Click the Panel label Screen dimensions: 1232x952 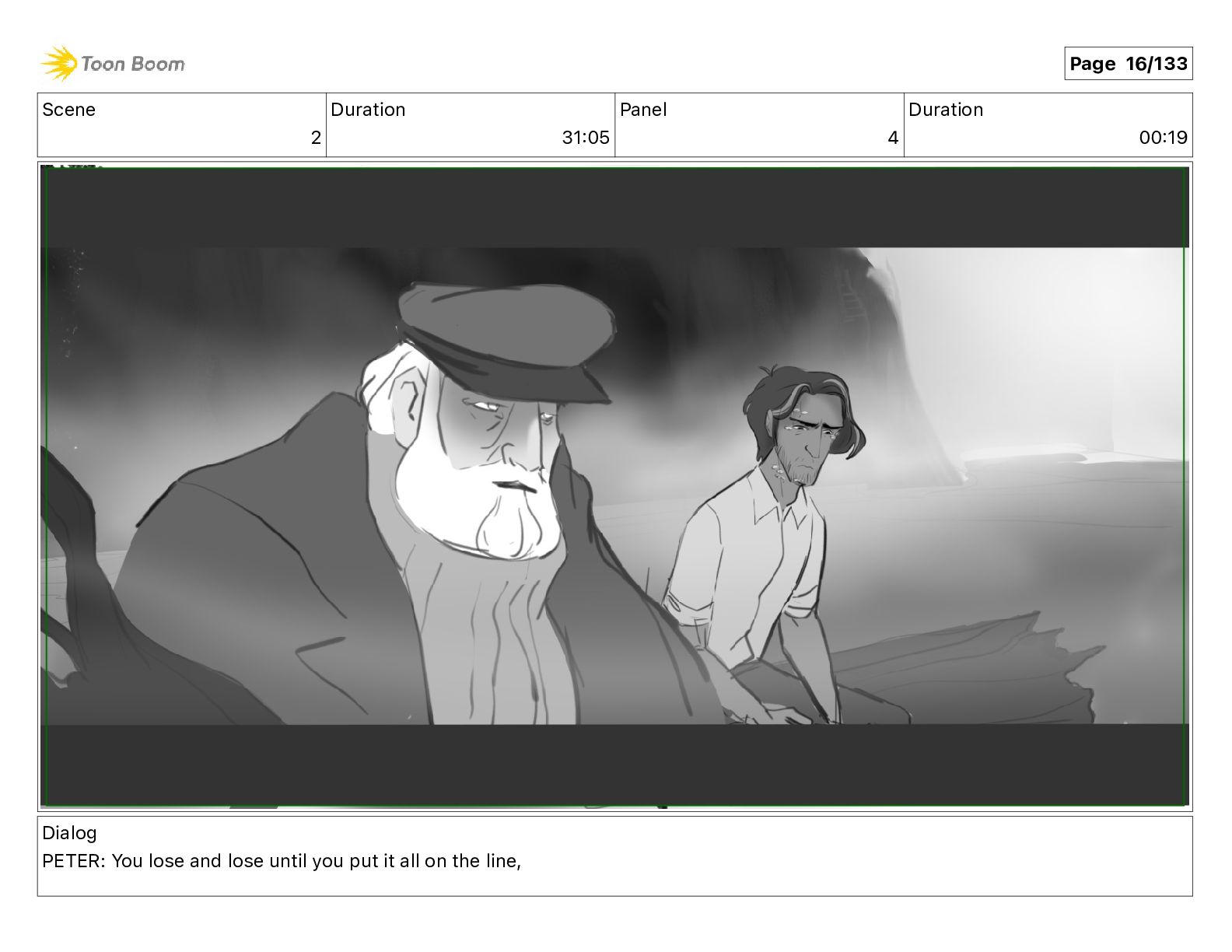643,110
